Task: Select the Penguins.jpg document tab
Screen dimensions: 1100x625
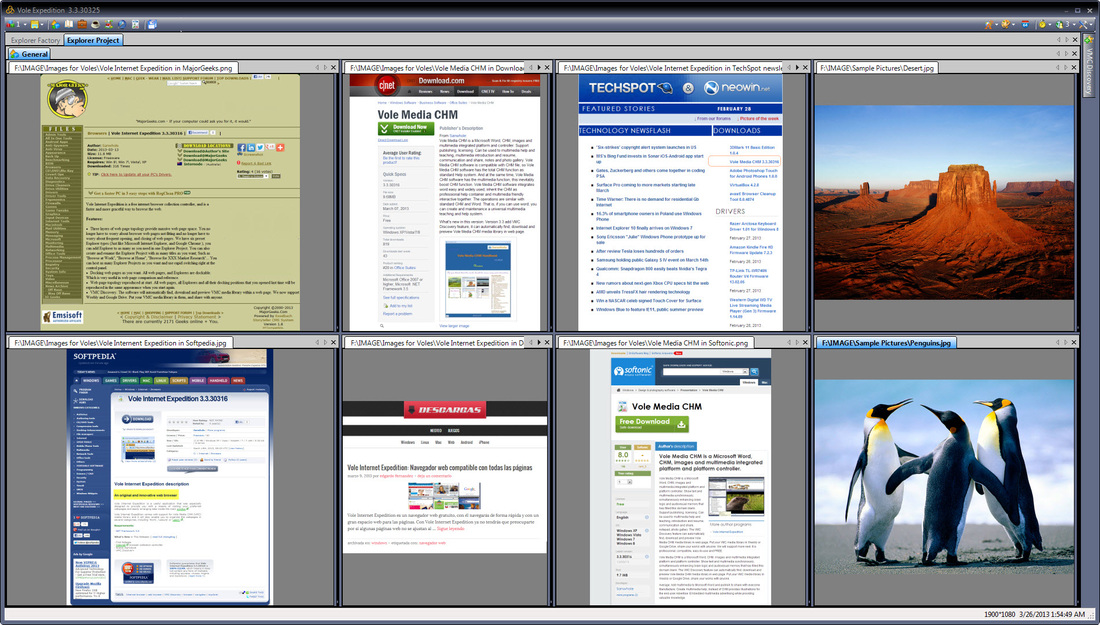Action: pyautogui.click(x=887, y=343)
